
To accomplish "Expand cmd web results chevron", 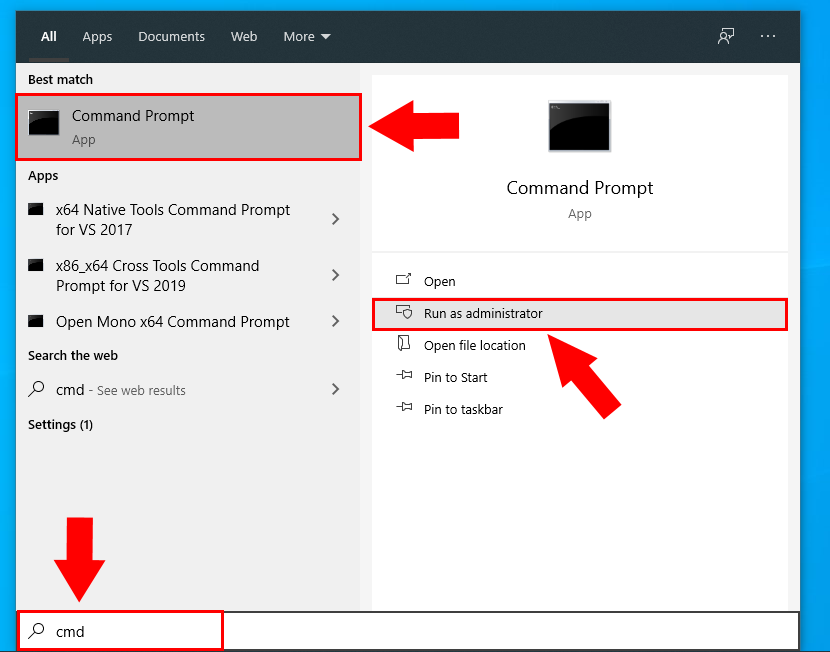I will 335,390.
